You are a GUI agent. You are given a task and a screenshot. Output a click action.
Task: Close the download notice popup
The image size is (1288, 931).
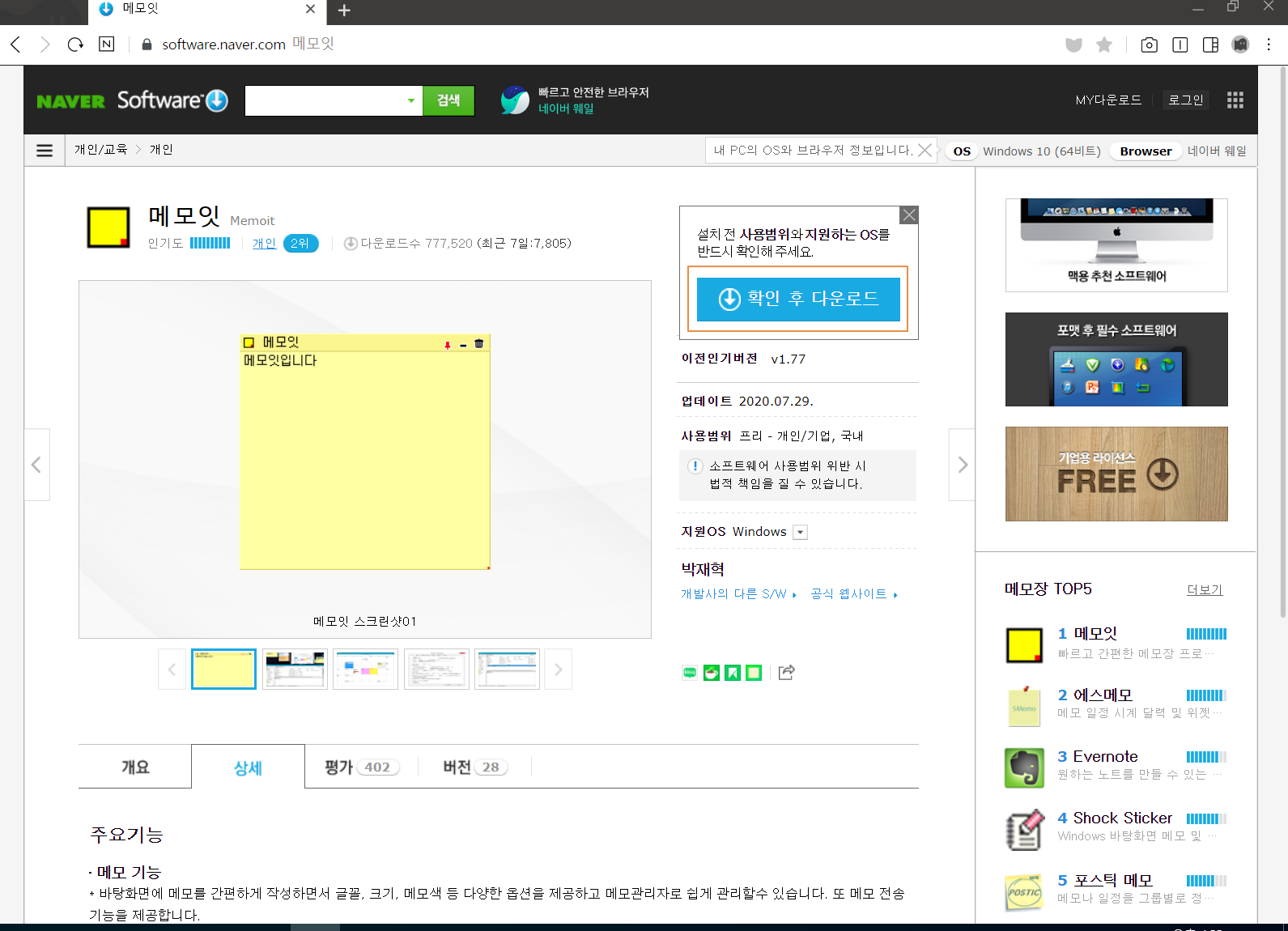tap(909, 215)
